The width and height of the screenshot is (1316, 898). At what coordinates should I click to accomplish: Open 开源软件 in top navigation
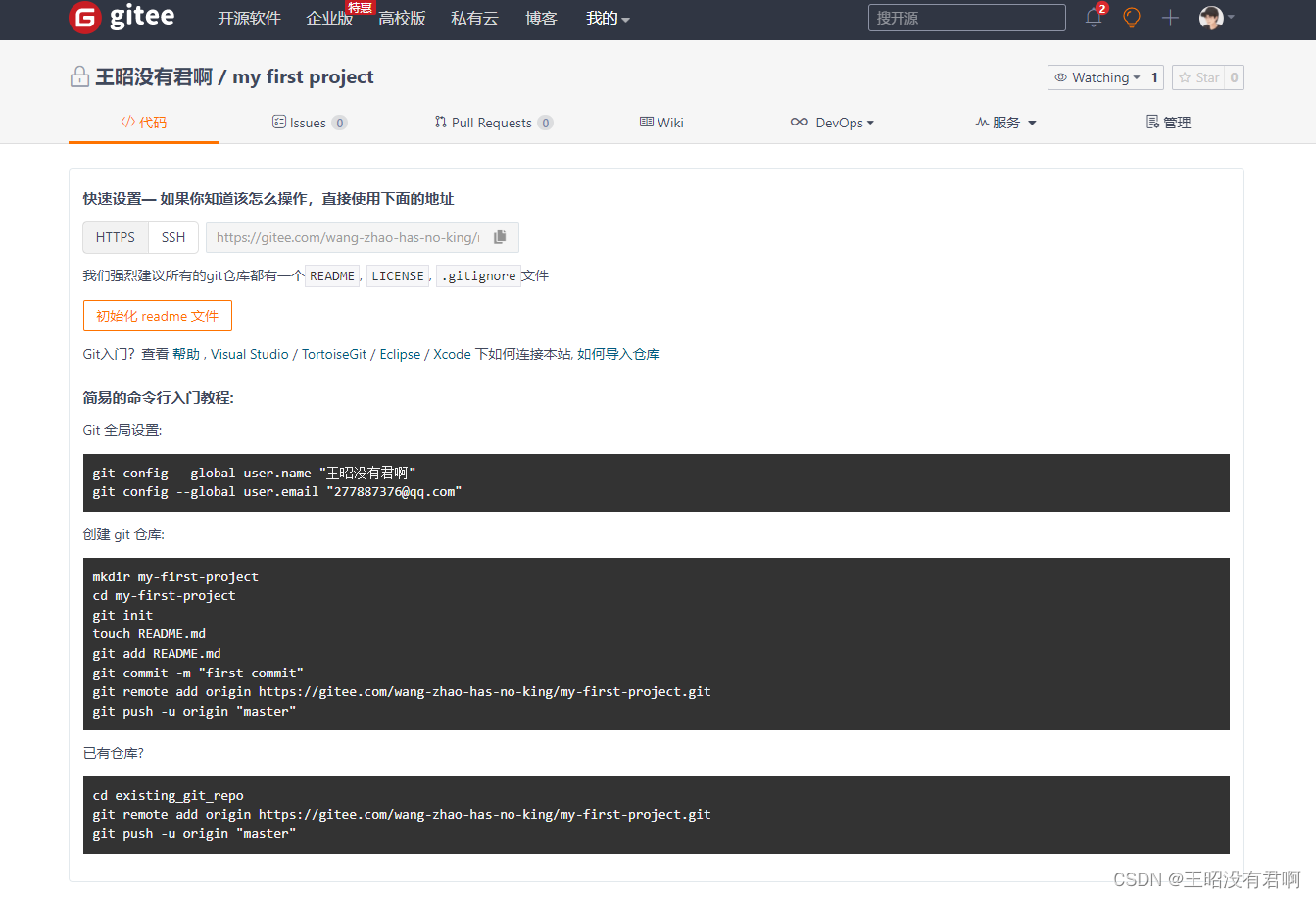click(249, 19)
